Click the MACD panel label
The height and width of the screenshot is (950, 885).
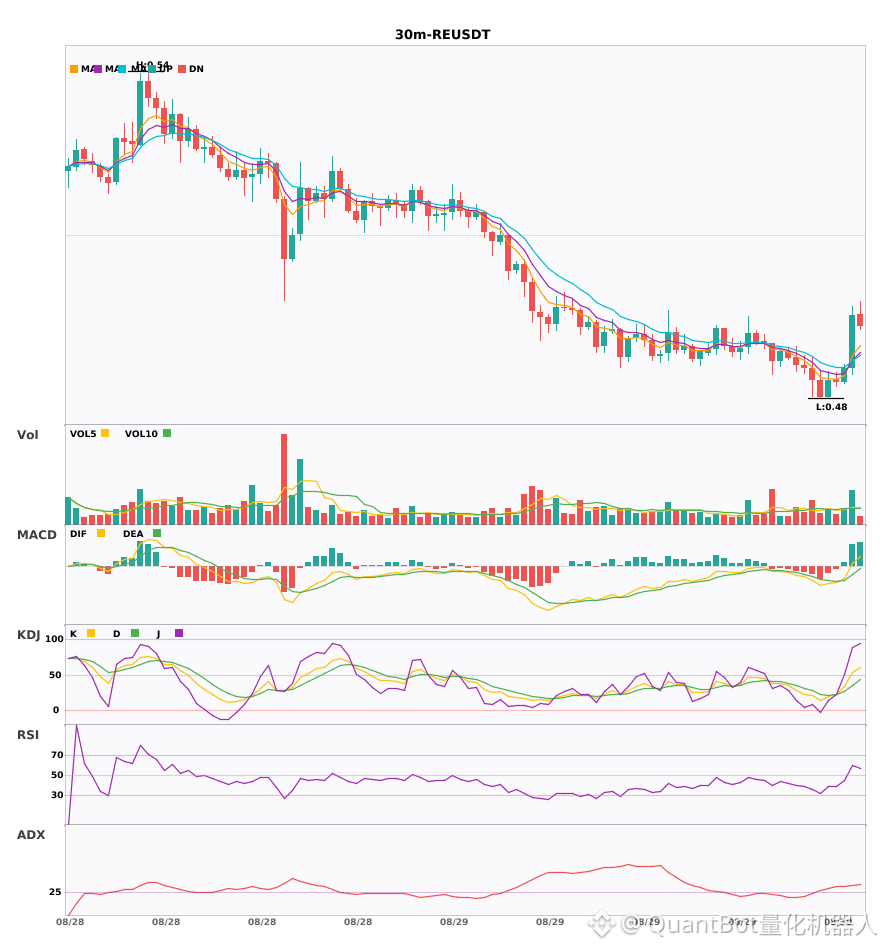36,535
